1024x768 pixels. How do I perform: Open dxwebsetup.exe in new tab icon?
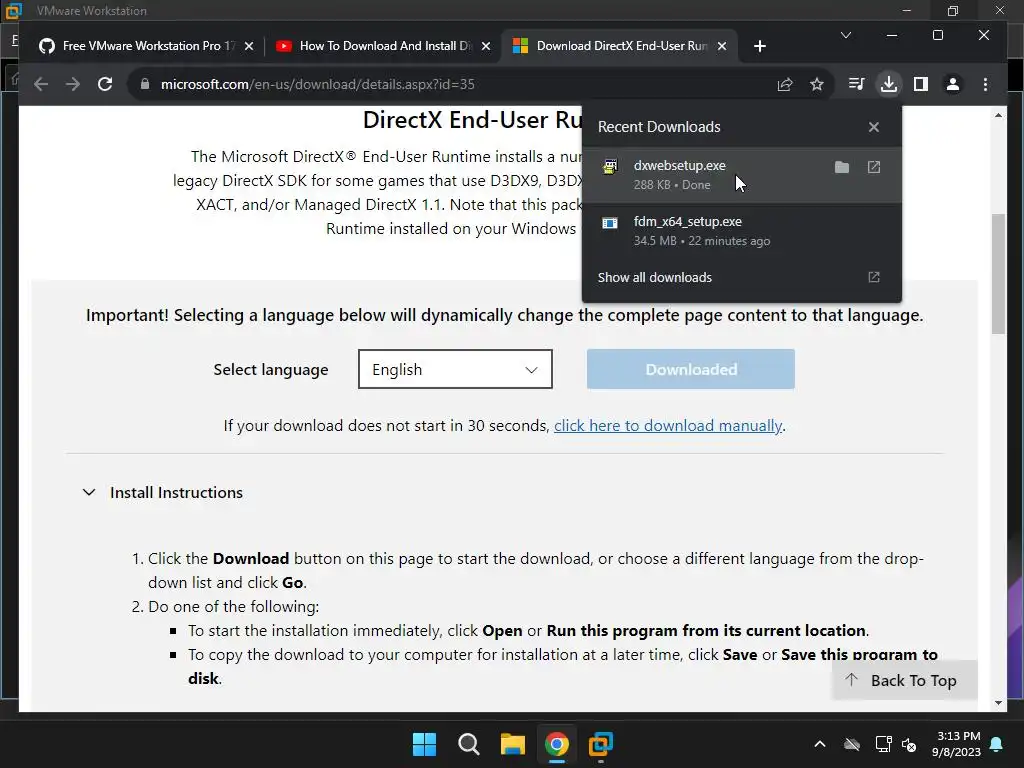pyautogui.click(x=874, y=167)
